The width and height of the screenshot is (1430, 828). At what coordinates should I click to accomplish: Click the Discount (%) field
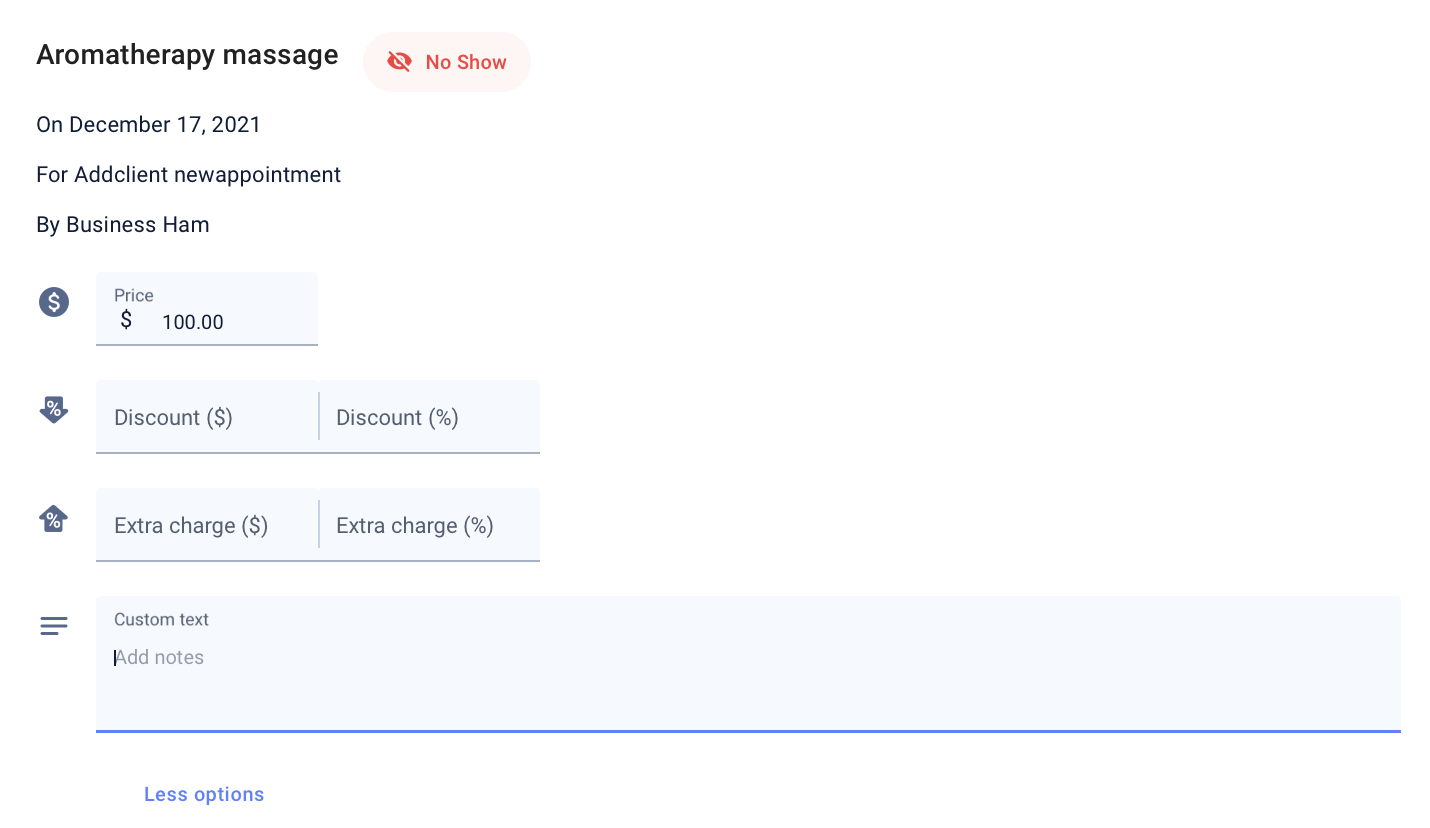[430, 417]
